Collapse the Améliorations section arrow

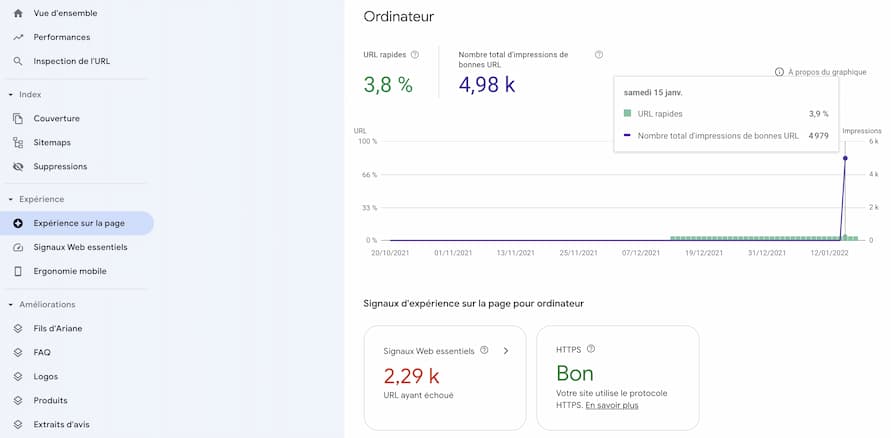click(11, 304)
